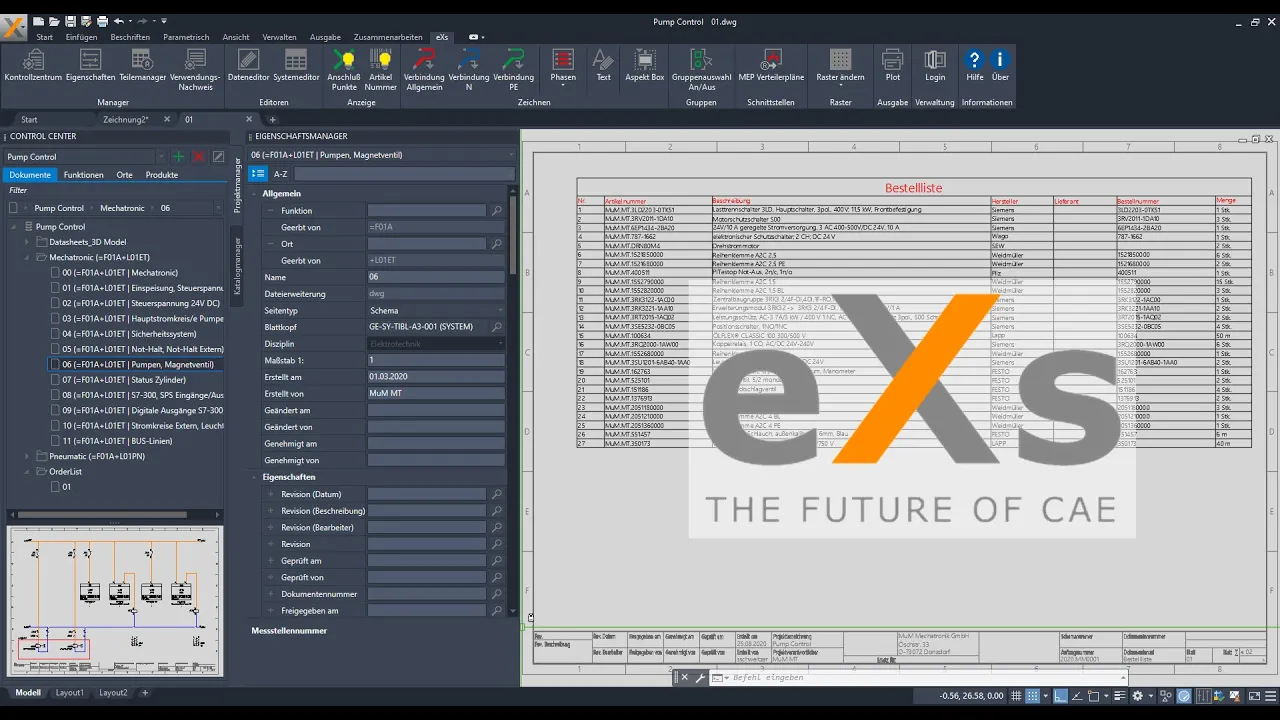Switch to Produkte tab
The height and width of the screenshot is (720, 1280).
162,175
